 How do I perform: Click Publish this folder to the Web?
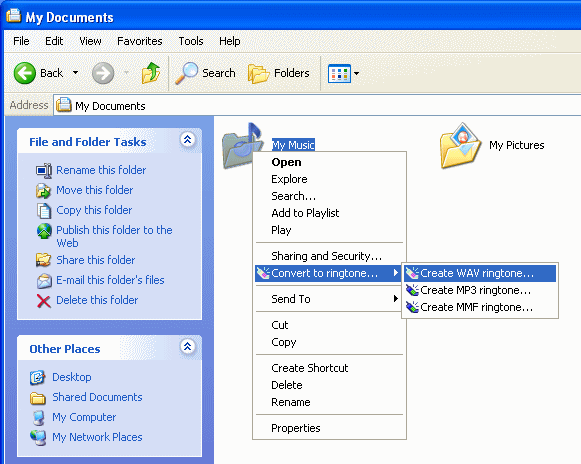pyautogui.click(x=114, y=236)
